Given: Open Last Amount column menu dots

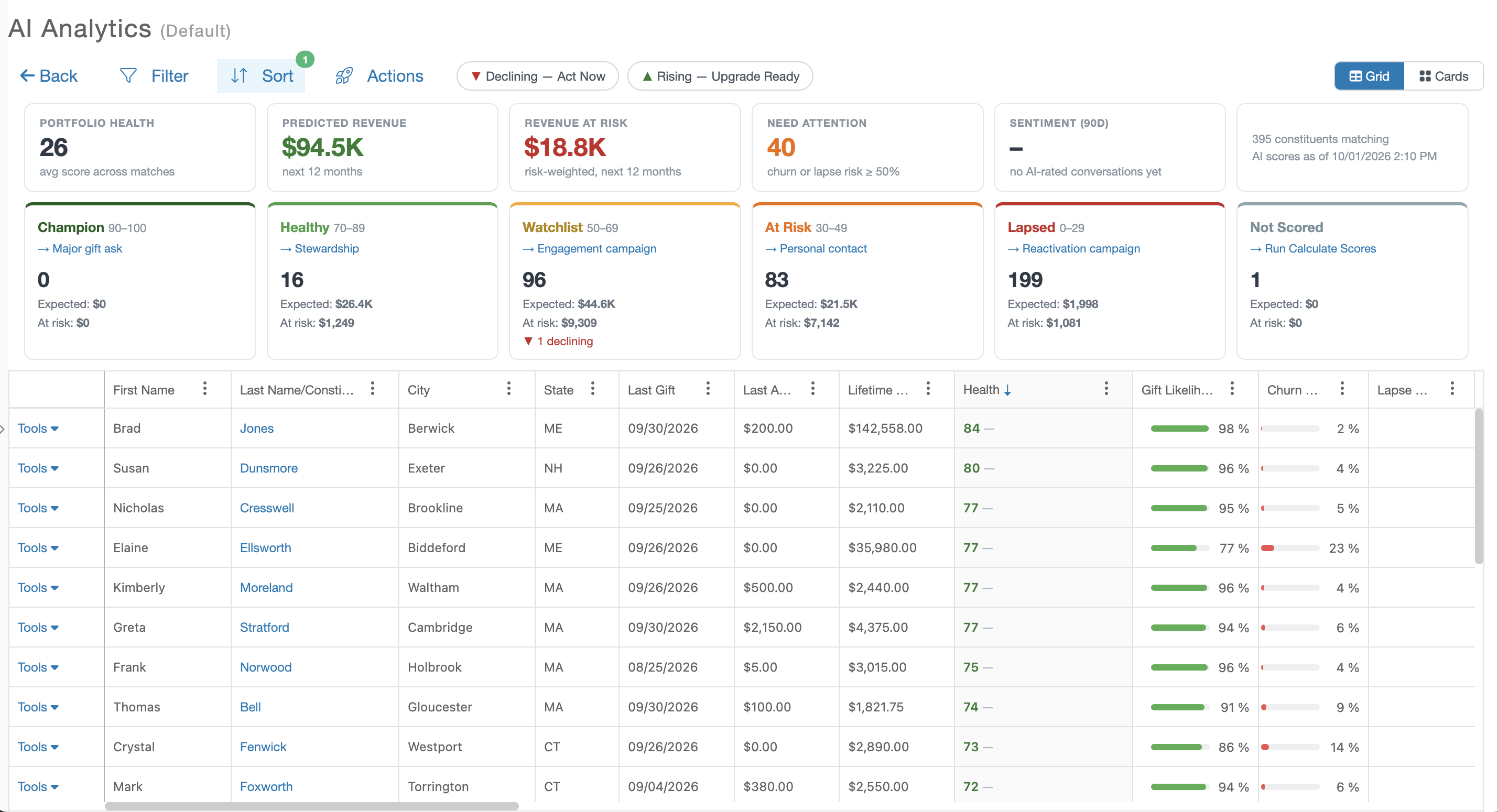Looking at the screenshot, I should 813,388.
